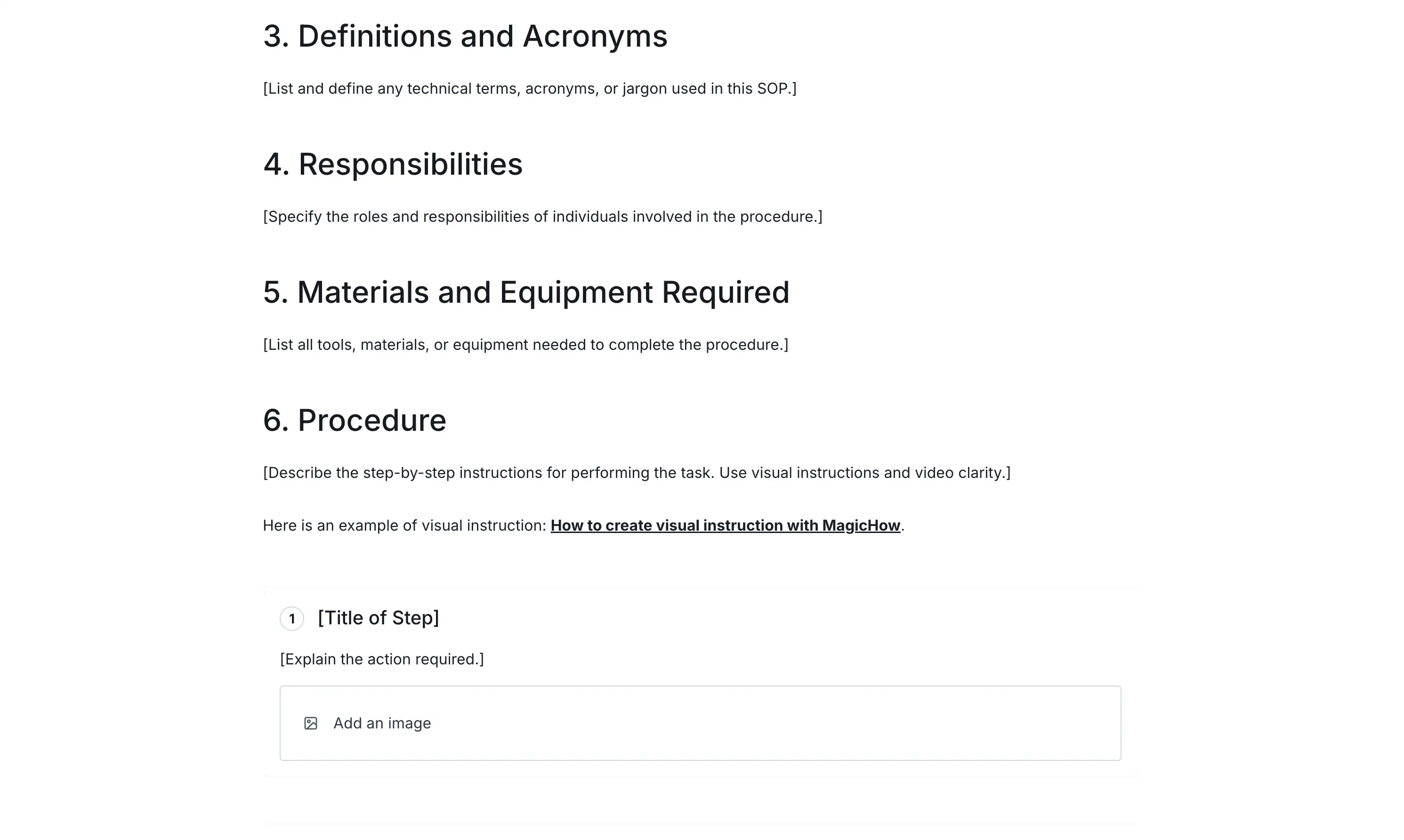Click the step-by-step instructions placeholder text
This screenshot has height=840, width=1404.
(636, 473)
